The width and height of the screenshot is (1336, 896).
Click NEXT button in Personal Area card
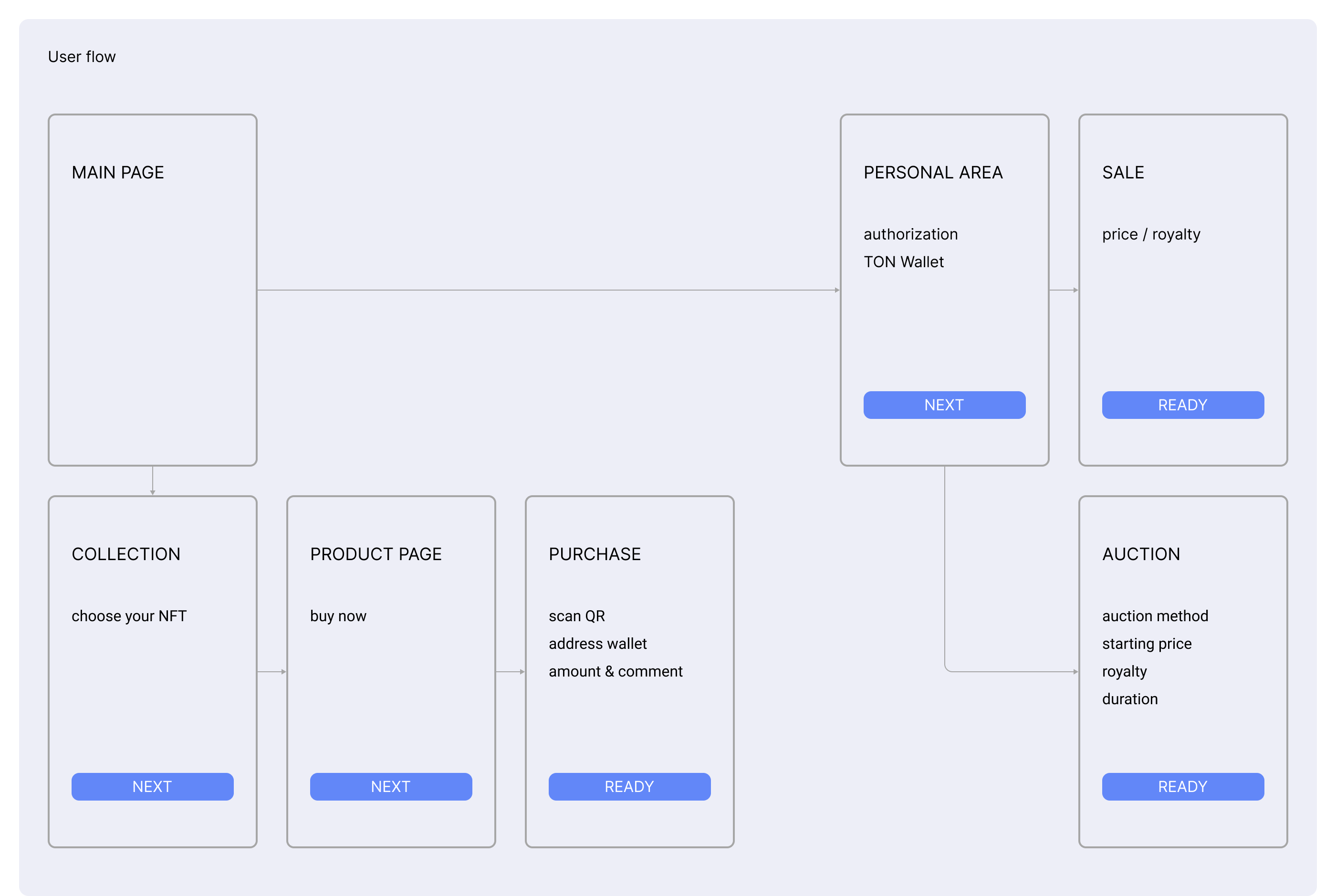coord(944,405)
